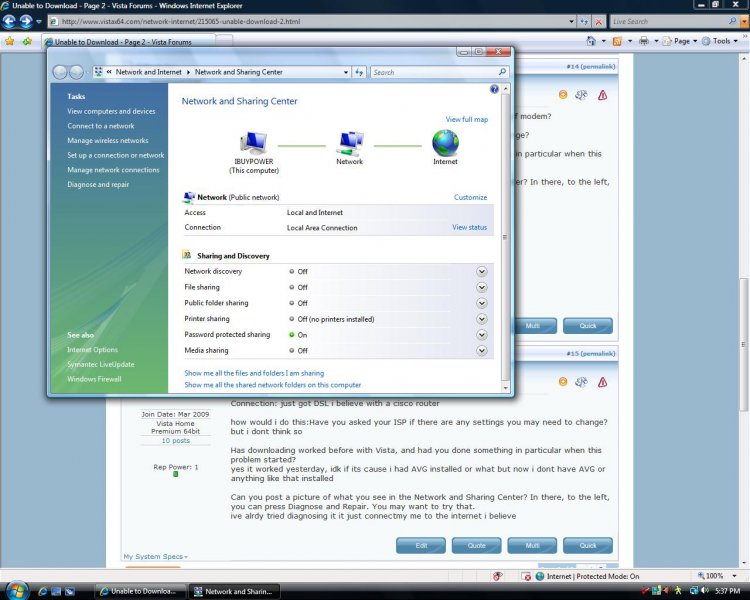Click the report post triangle icon in post #15
This screenshot has width=750, height=600.
tap(602, 382)
